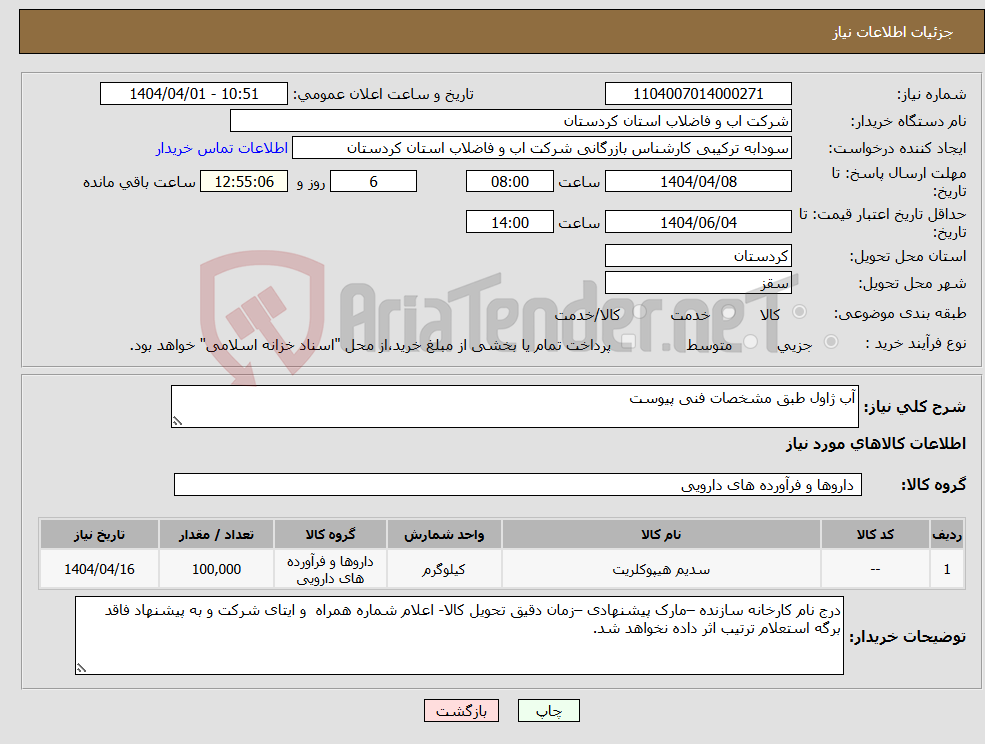
Task: Click the جزئیات اطلاعات نیاز header title
Action: (x=893, y=32)
